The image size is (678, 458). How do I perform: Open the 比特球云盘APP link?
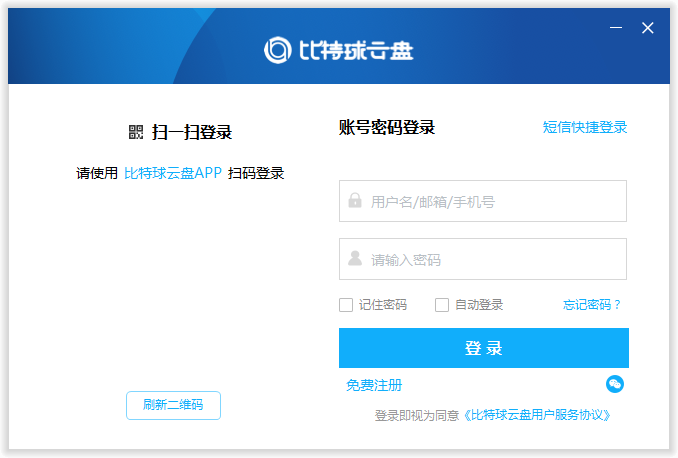coord(173,173)
